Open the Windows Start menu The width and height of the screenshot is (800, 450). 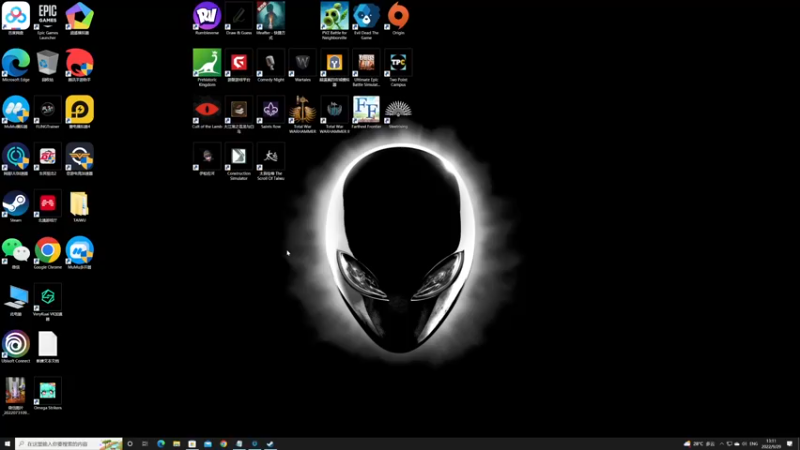click(x=7, y=444)
